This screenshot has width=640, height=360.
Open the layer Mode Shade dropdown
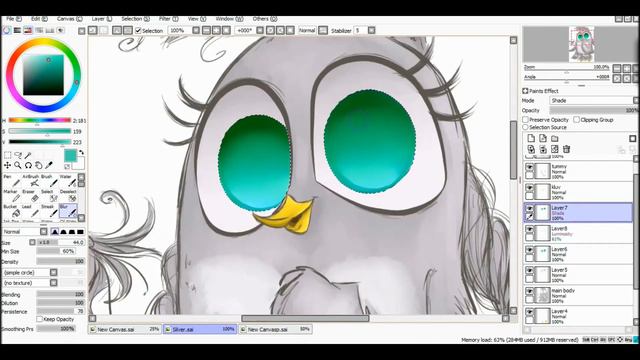[593, 100]
